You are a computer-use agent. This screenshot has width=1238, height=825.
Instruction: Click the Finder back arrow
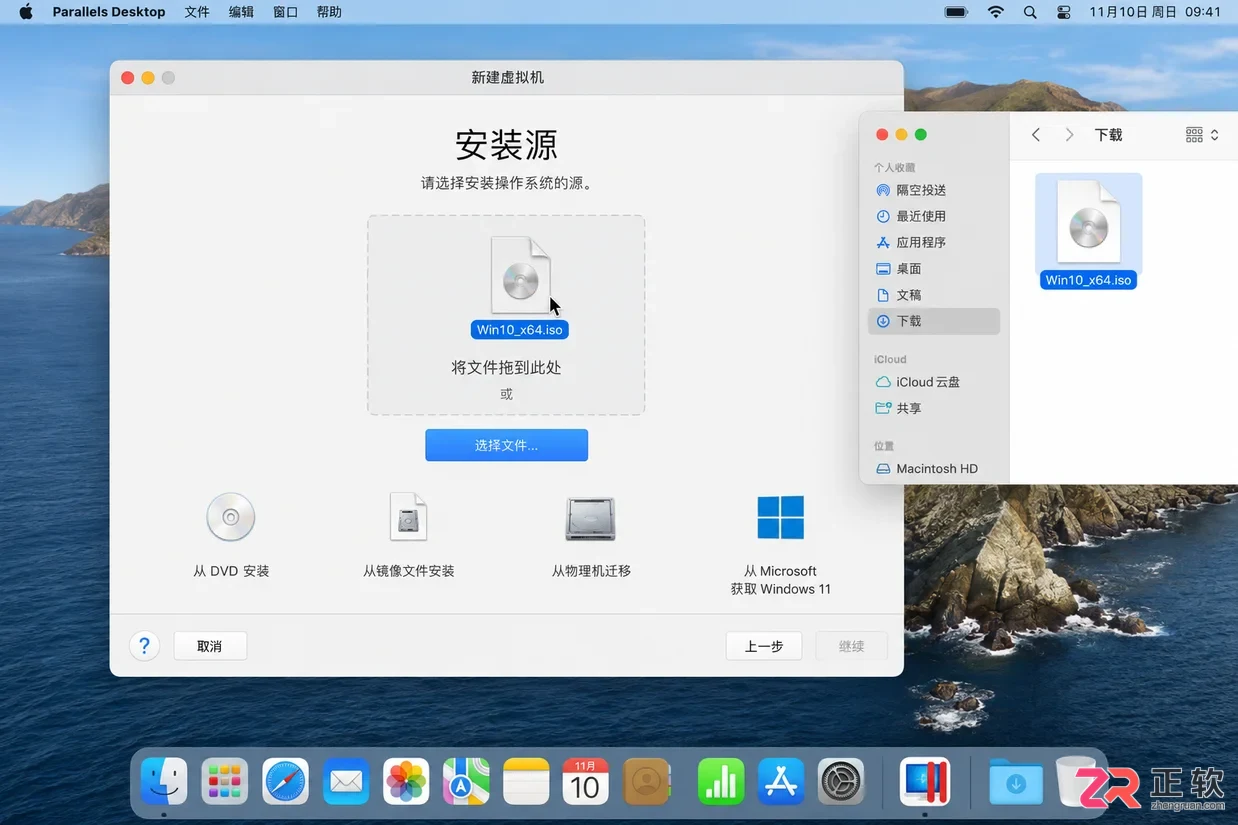(1036, 135)
